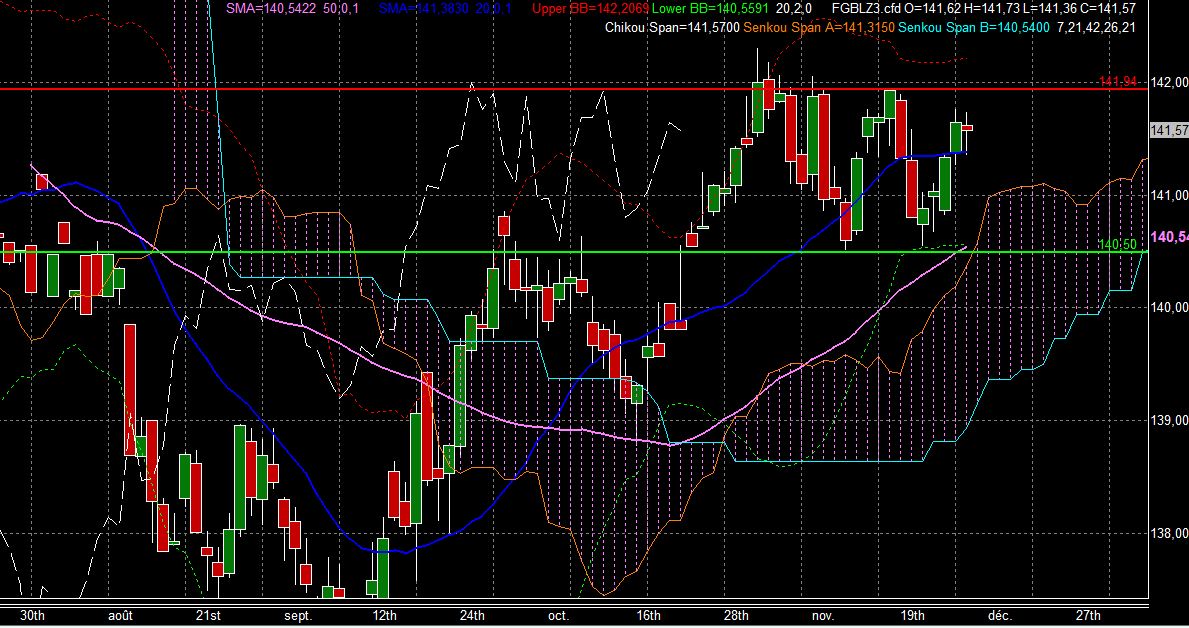Click the 21st date axis label
This screenshot has height=628, width=1189.
208,615
